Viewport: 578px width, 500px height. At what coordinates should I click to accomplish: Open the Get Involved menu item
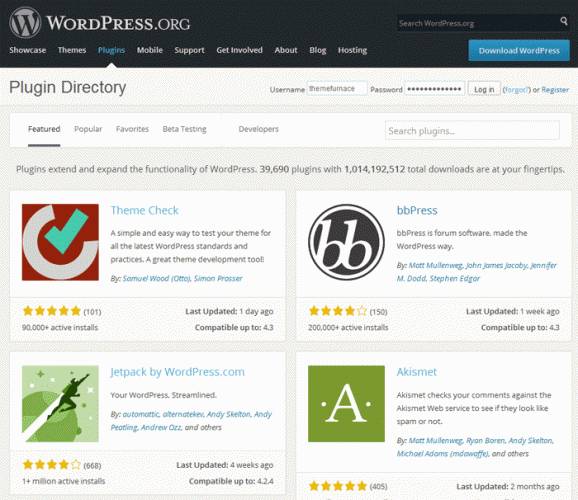click(x=240, y=50)
